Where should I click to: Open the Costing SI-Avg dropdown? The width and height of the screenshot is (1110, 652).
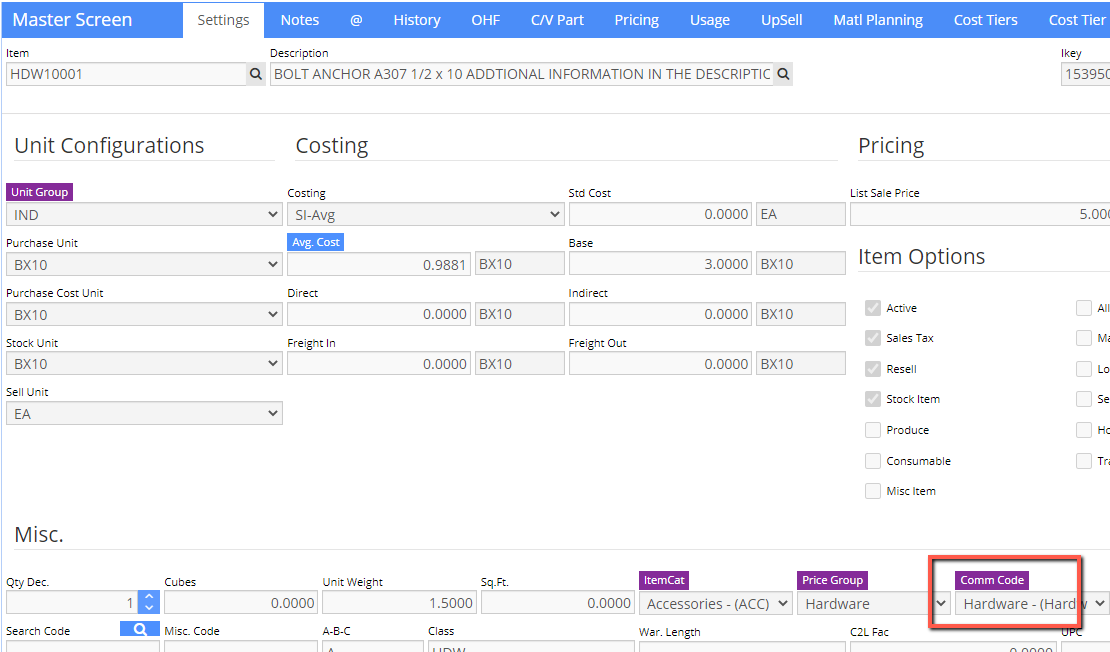(425, 215)
